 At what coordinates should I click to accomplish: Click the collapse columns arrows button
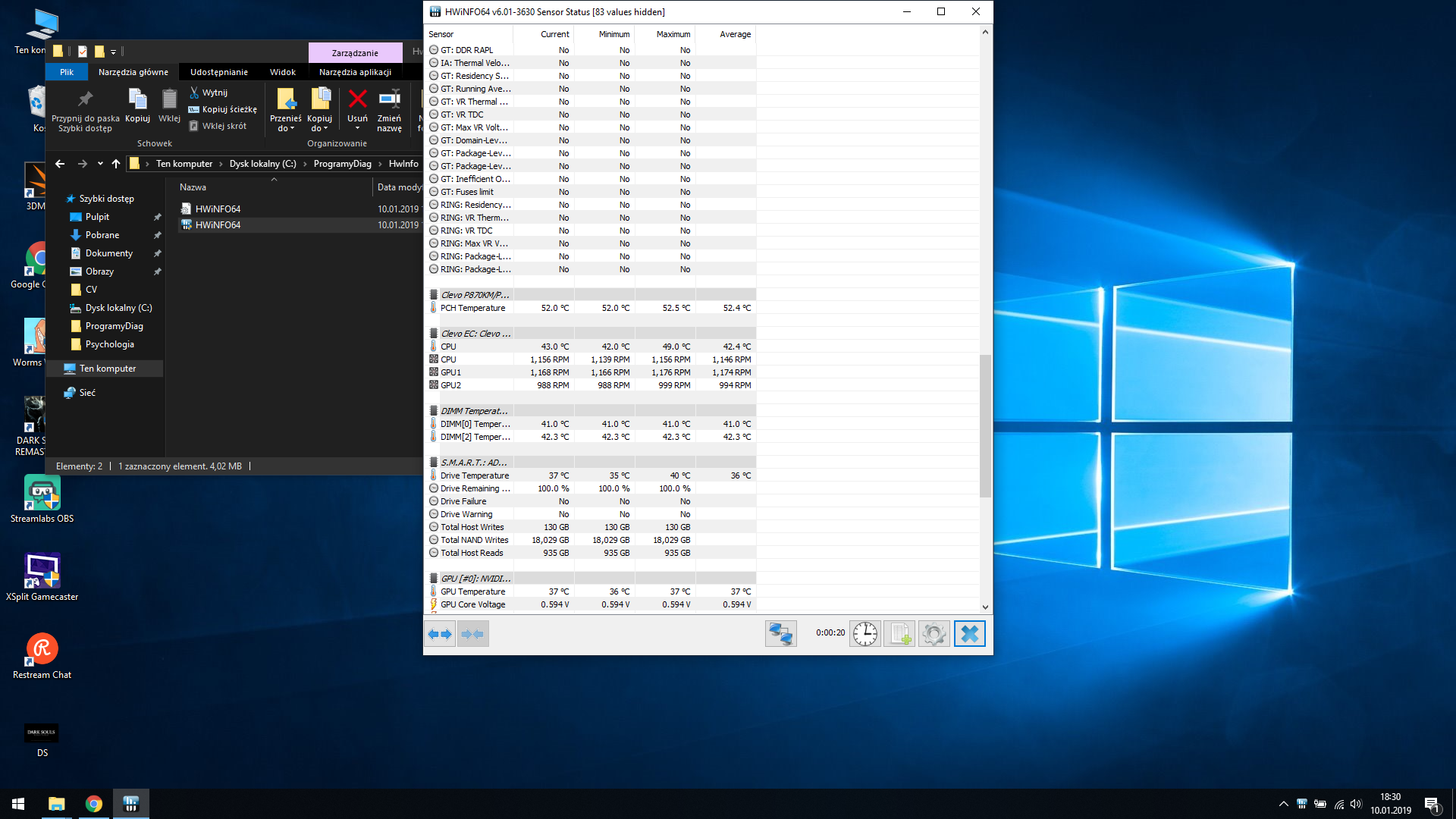tap(472, 634)
